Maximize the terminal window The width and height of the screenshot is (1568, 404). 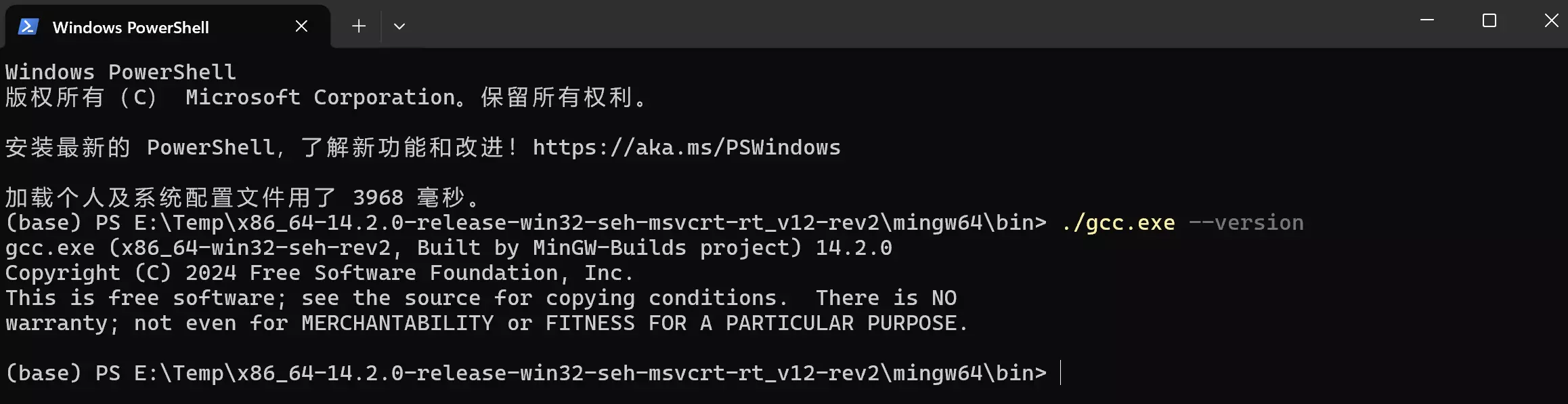click(x=1489, y=21)
